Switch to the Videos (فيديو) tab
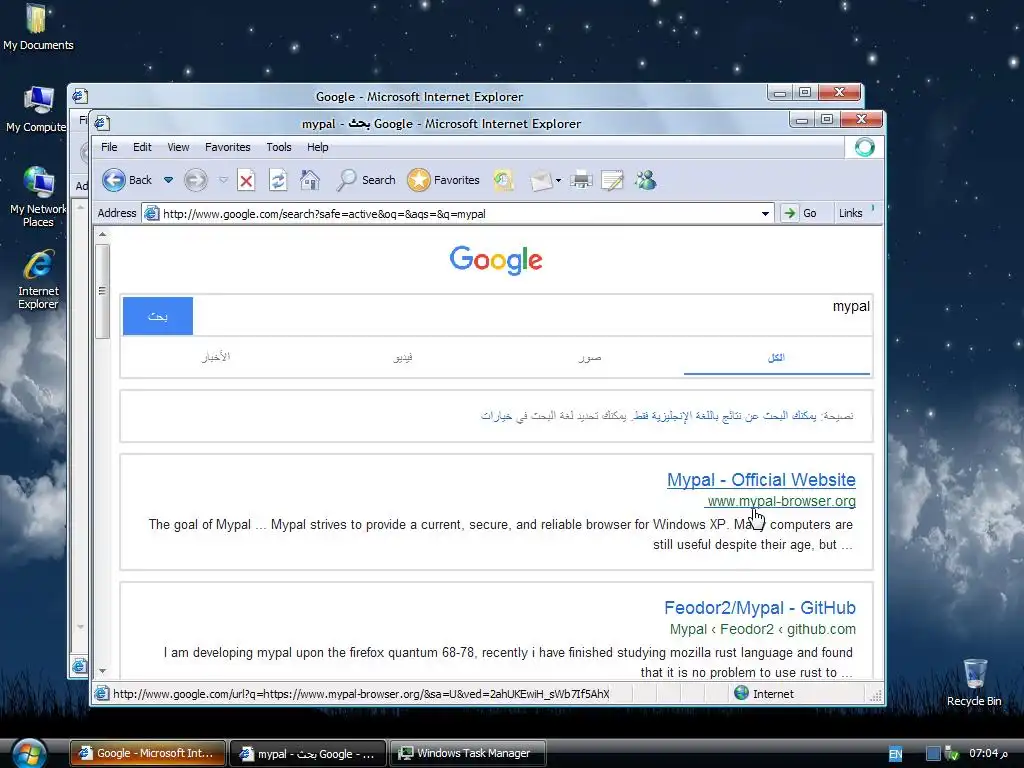 click(403, 358)
